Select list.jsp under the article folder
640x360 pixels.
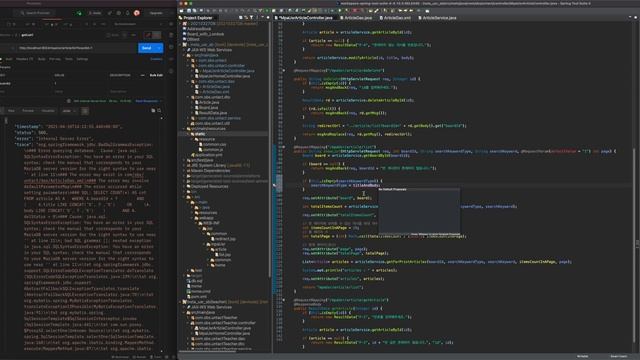click(224, 255)
